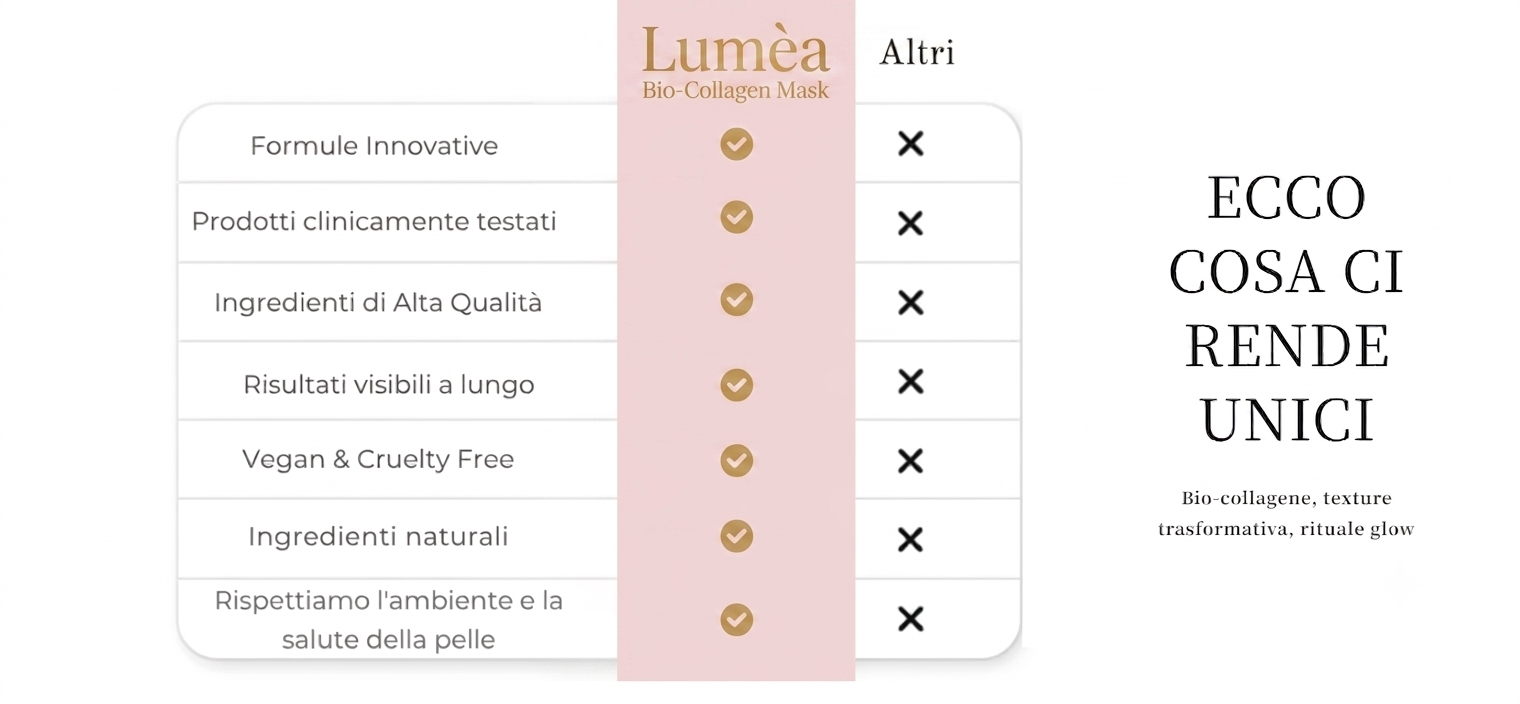Click the gold checkmark for Prodotti clinicamente testati
The image size is (1520, 704).
[x=737, y=217]
